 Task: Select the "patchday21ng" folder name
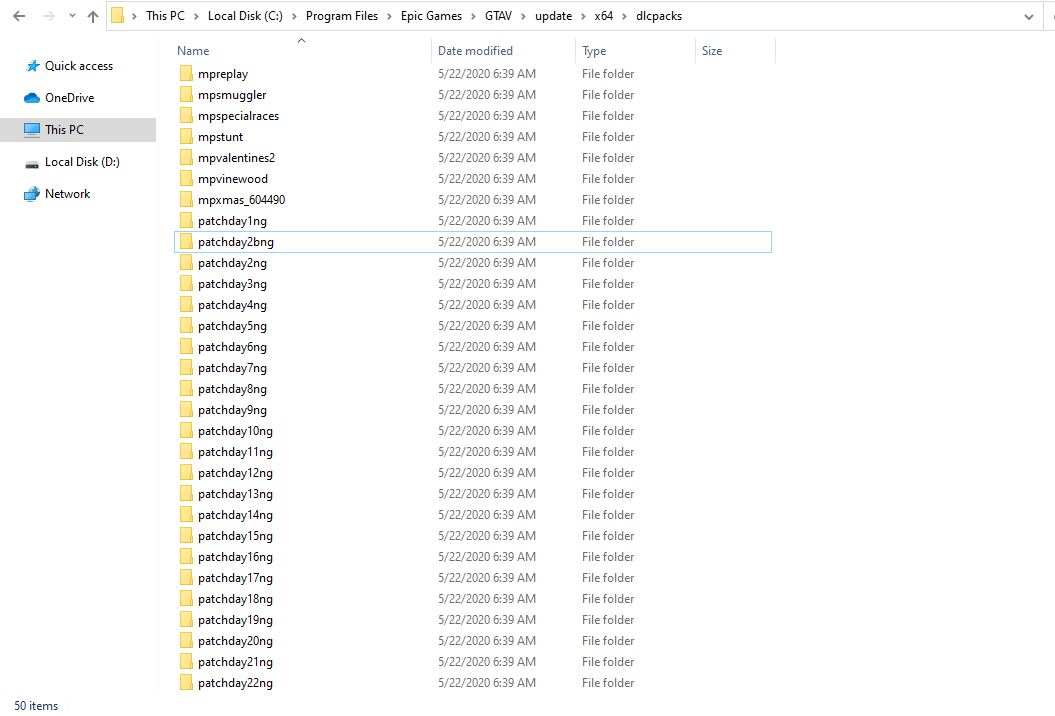coord(235,661)
